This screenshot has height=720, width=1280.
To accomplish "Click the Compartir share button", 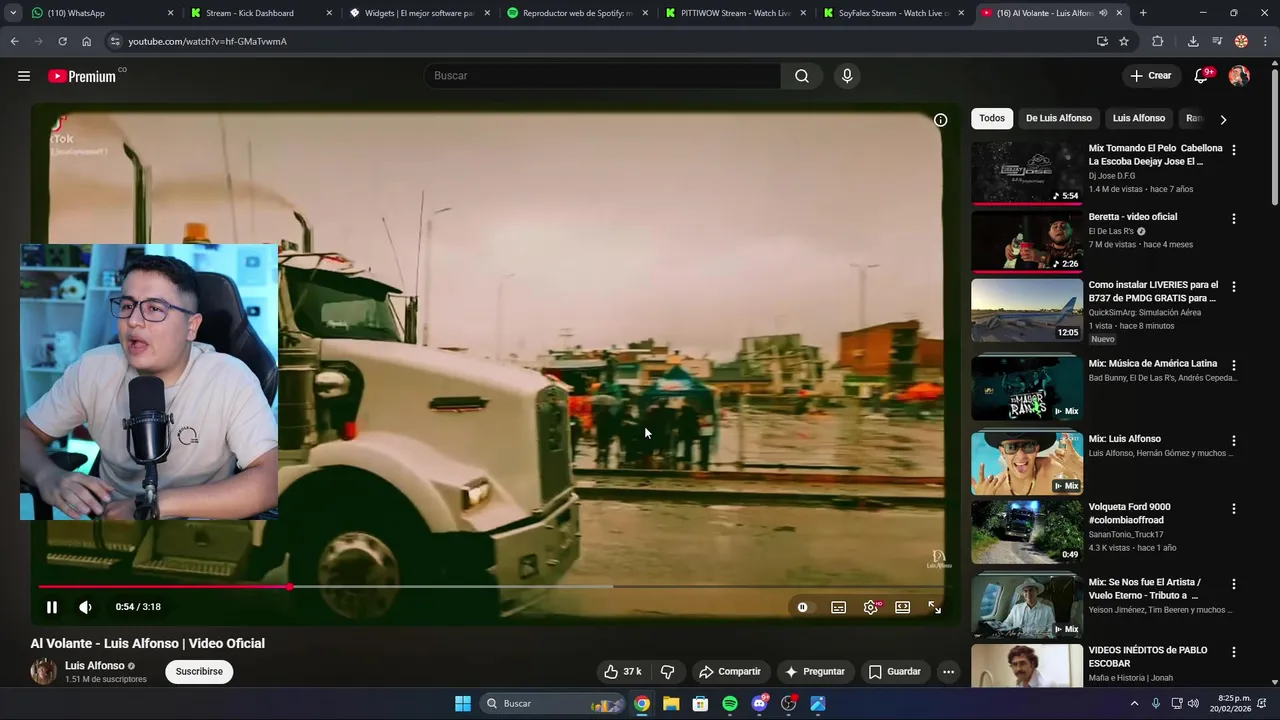I will [x=730, y=672].
